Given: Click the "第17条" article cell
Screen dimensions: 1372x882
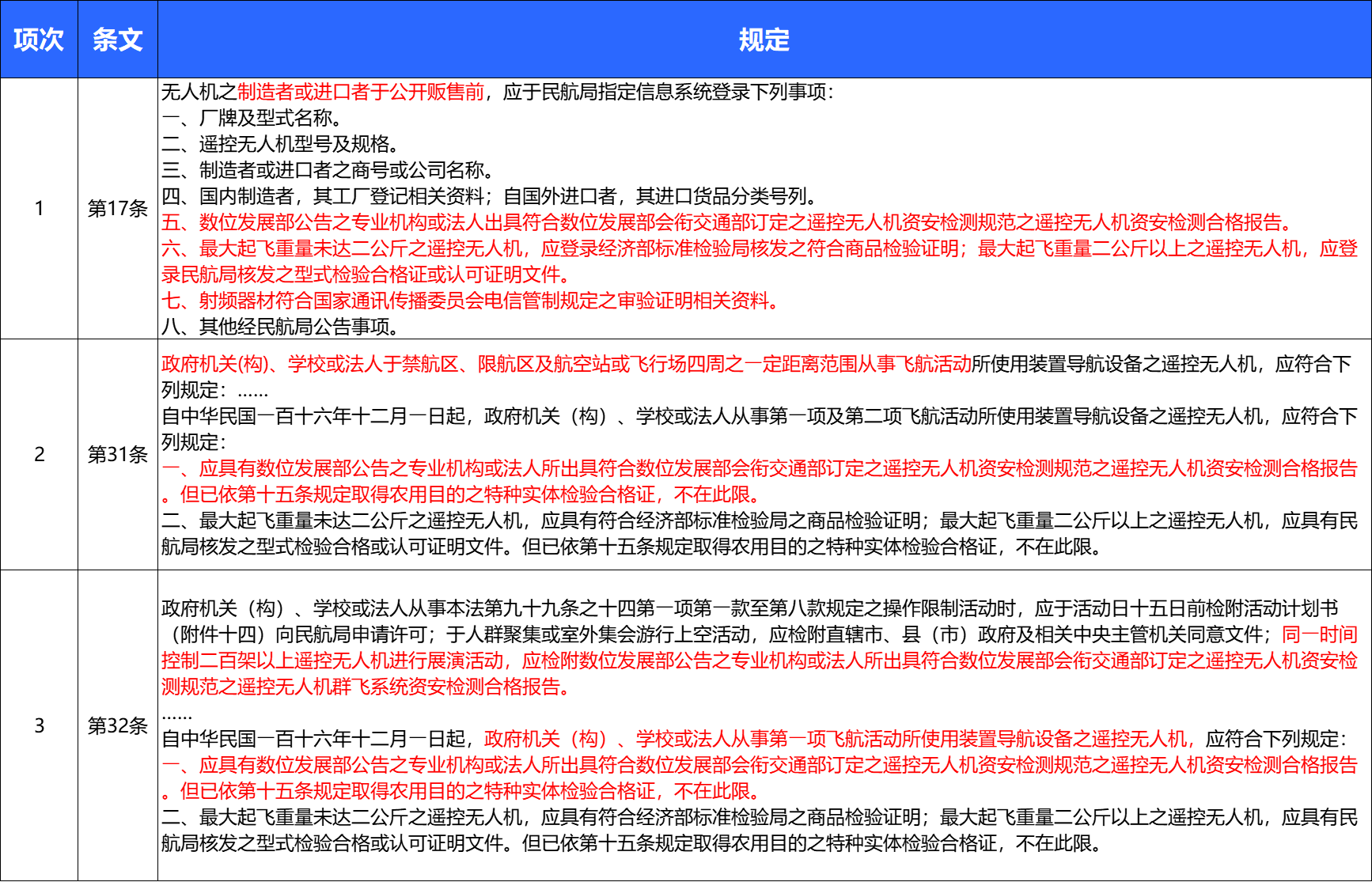Looking at the screenshot, I should click(x=117, y=208).
